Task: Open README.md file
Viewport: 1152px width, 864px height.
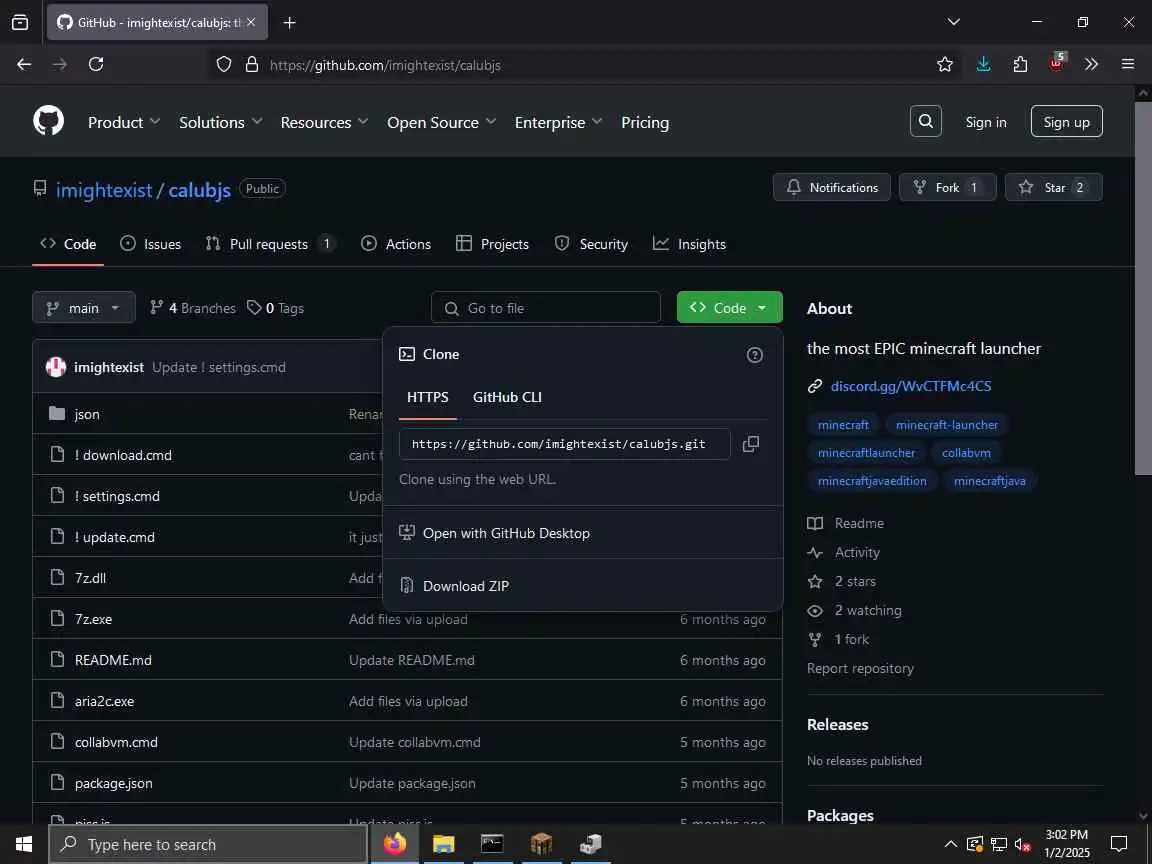Action: (x=113, y=660)
